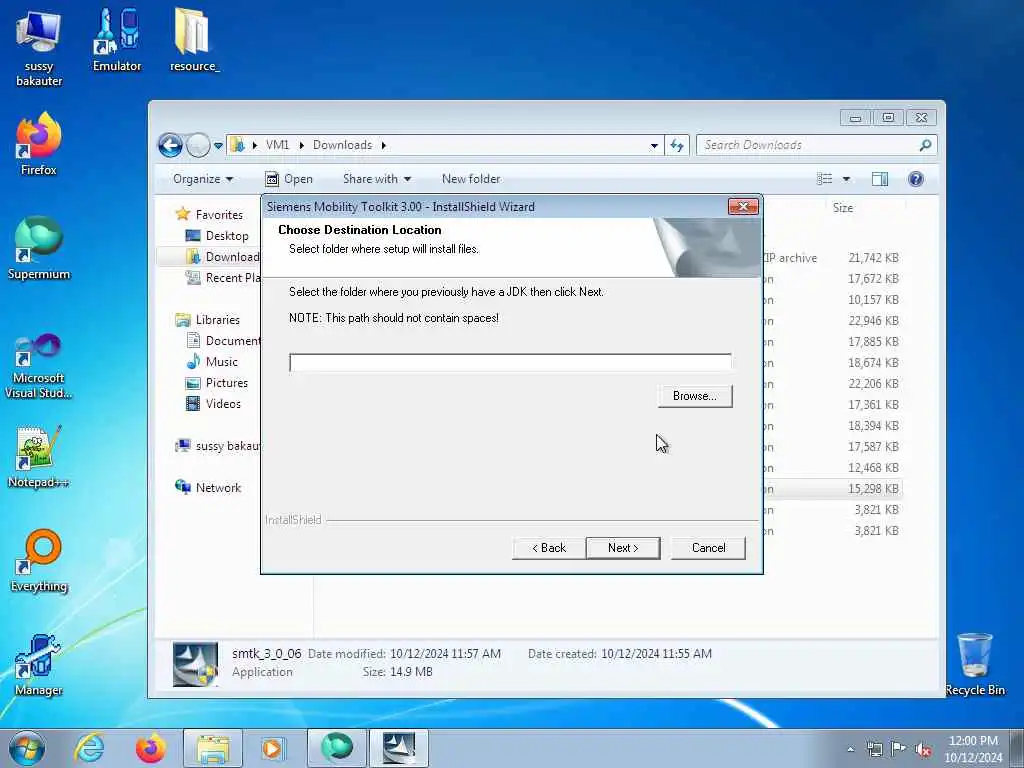Image resolution: width=1024 pixels, height=768 pixels.
Task: Open Explorer help question mark icon
Action: (916, 179)
